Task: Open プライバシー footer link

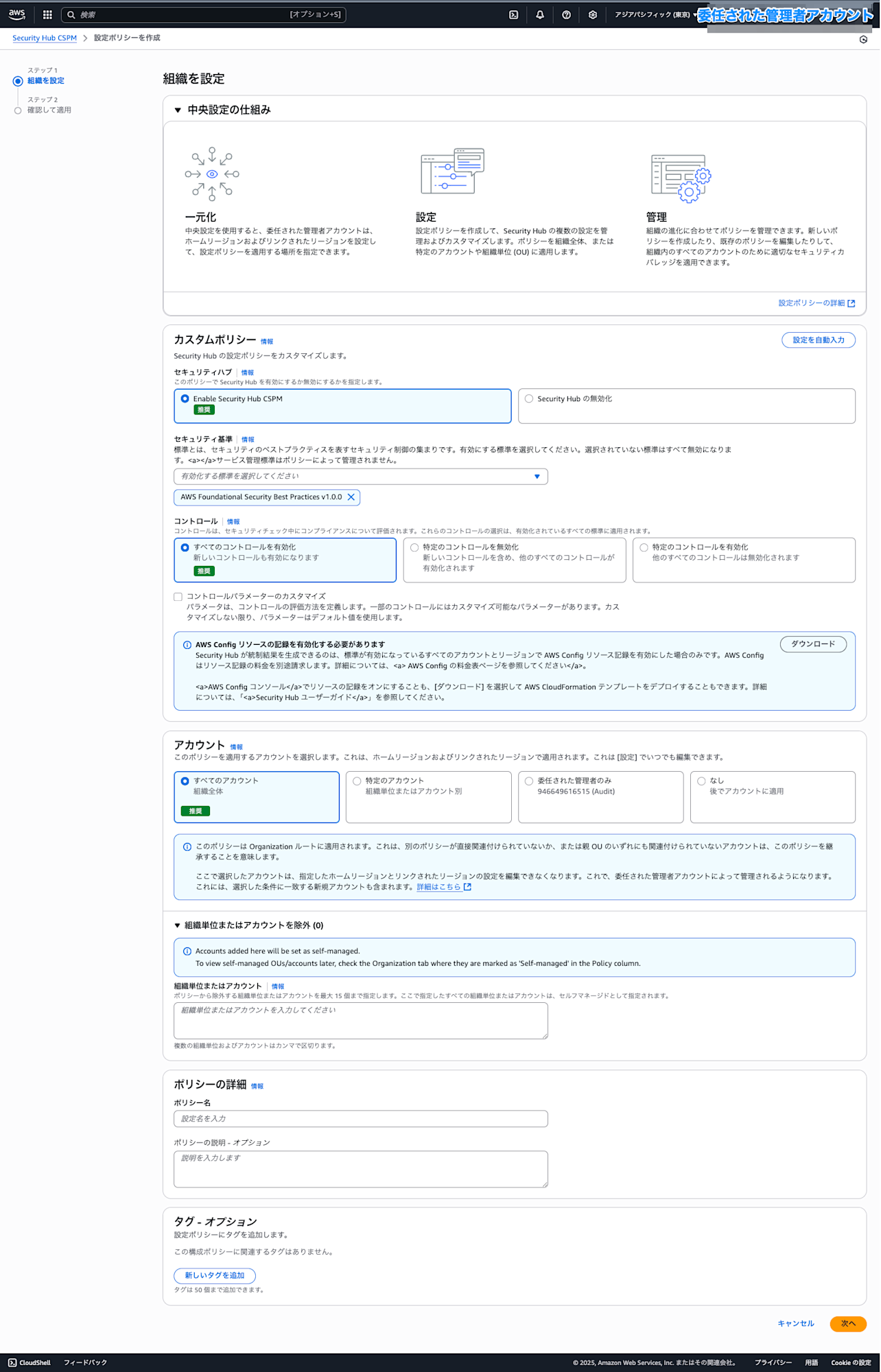Action: 773,1362
